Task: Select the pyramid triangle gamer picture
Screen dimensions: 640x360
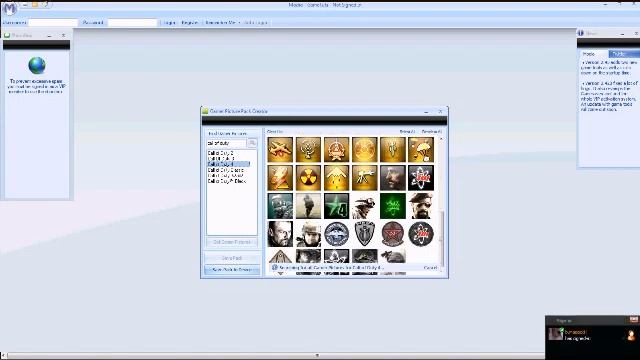Action: click(x=280, y=256)
